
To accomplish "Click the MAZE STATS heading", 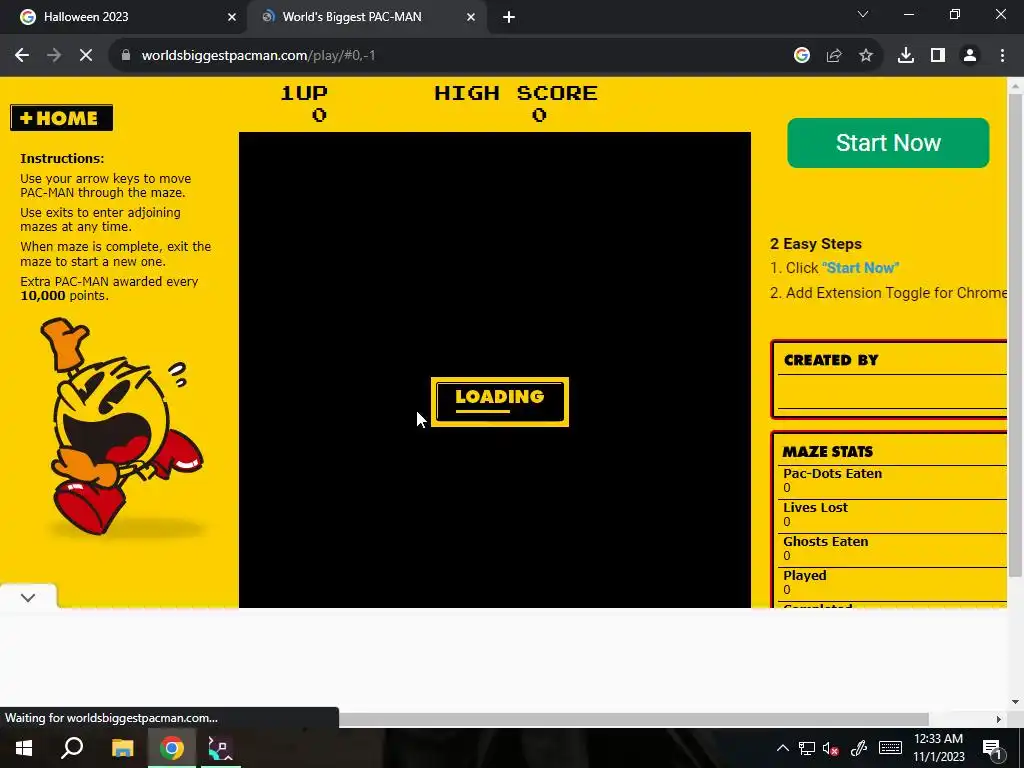I will point(827,452).
